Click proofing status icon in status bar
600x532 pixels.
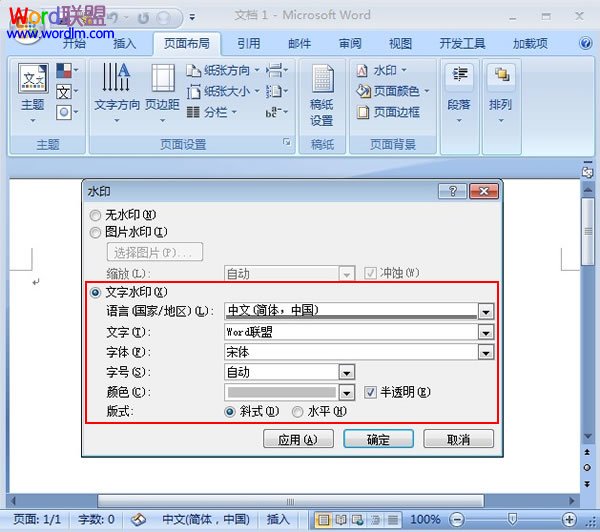(139, 520)
